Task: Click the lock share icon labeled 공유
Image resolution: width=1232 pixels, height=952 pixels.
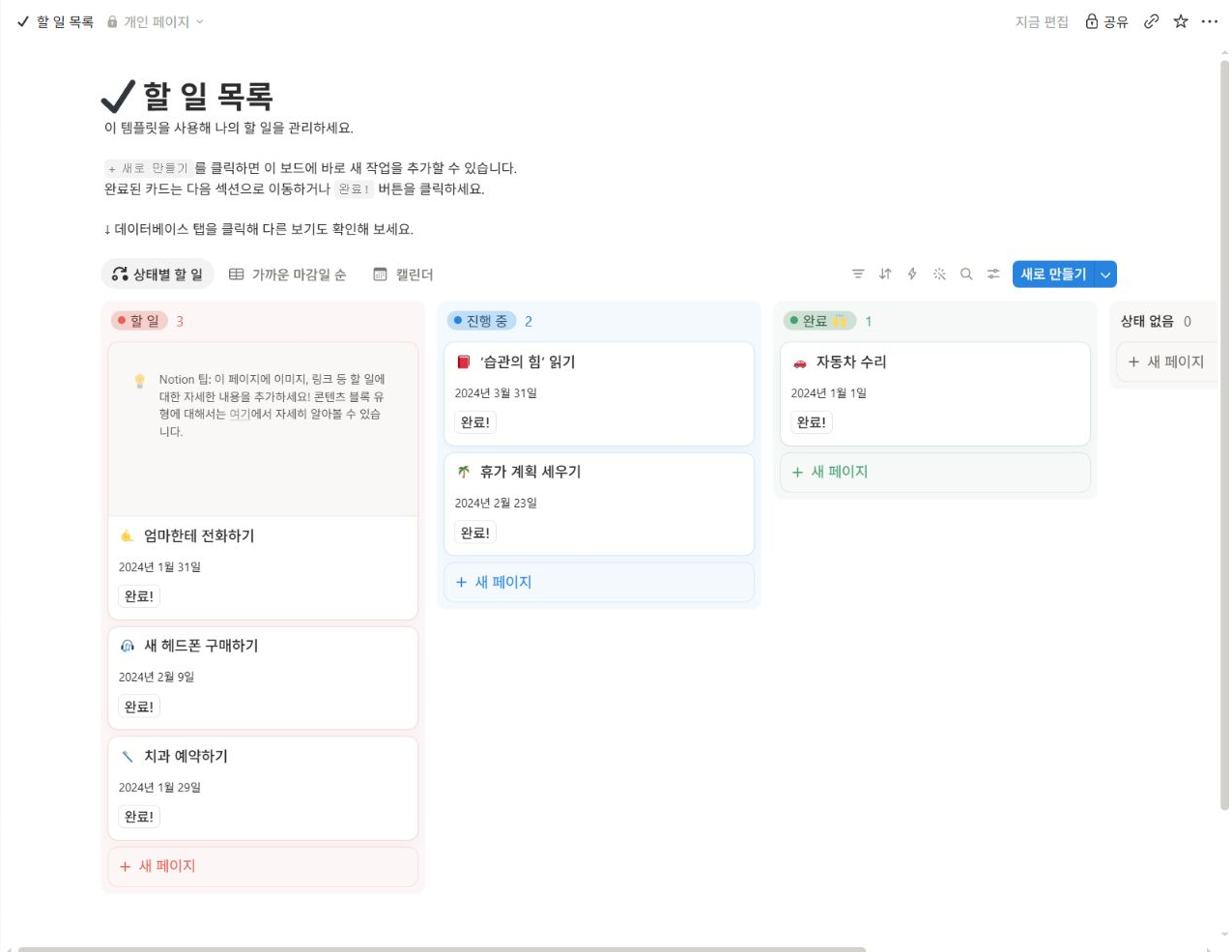Action: point(1106,21)
